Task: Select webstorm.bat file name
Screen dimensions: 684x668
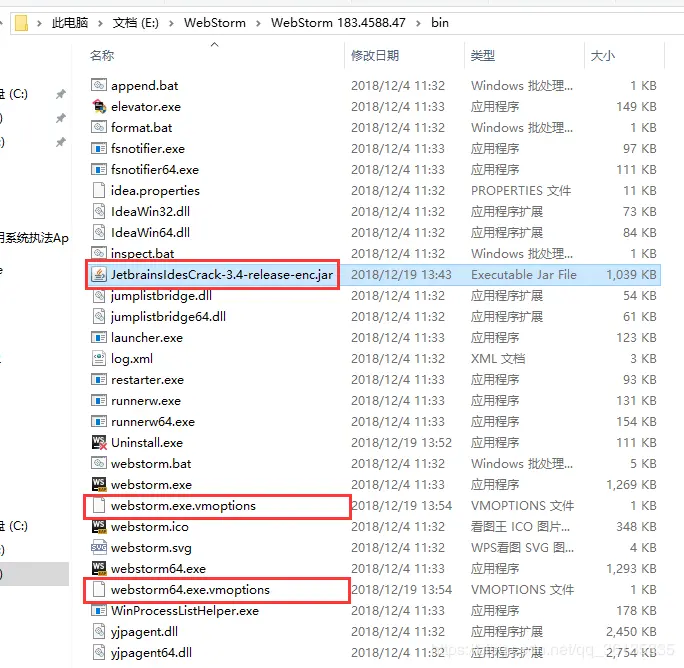Action: (x=151, y=463)
